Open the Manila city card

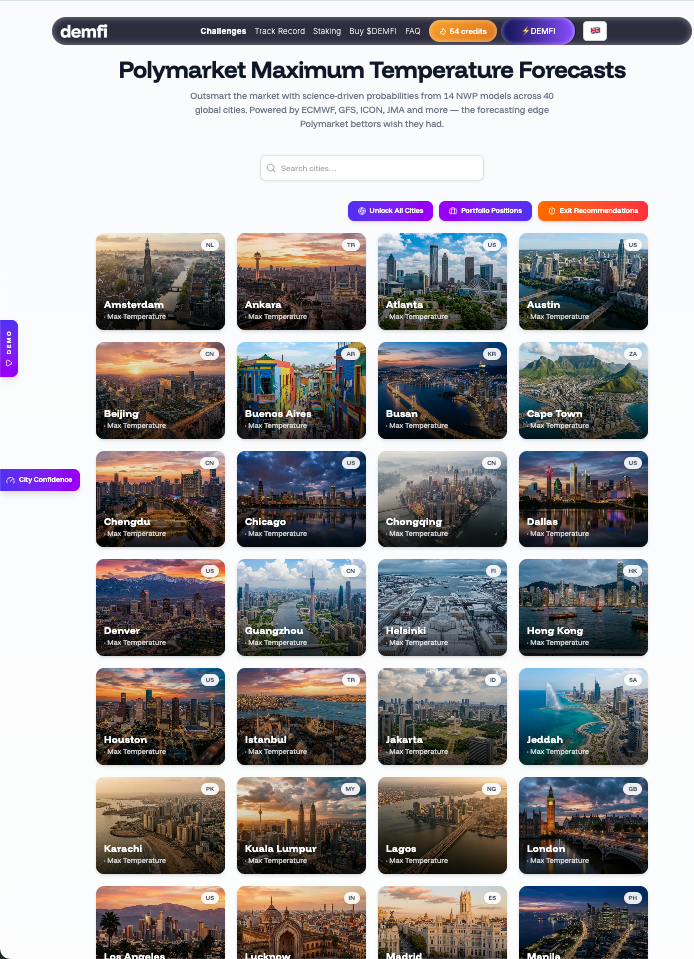click(583, 922)
